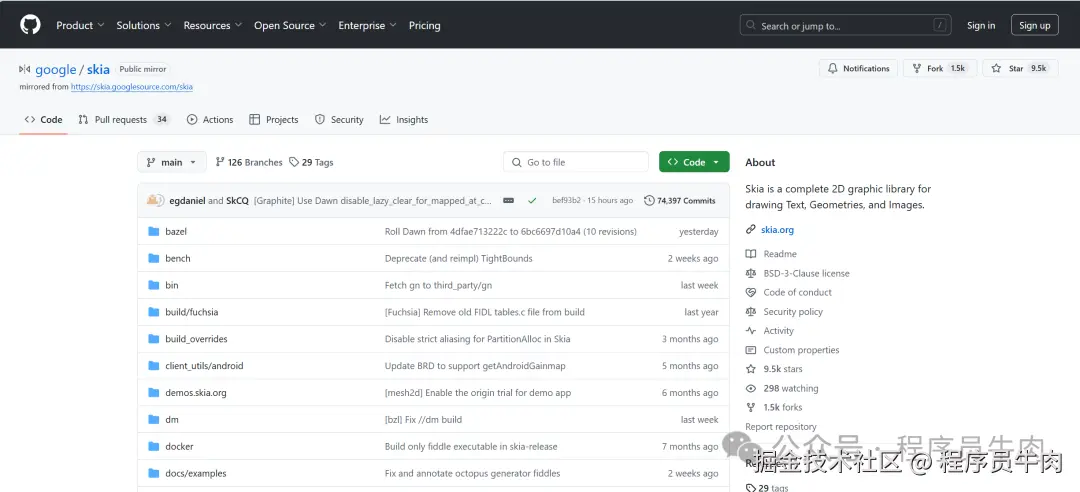Open the Open Source menu

pyautogui.click(x=290, y=25)
